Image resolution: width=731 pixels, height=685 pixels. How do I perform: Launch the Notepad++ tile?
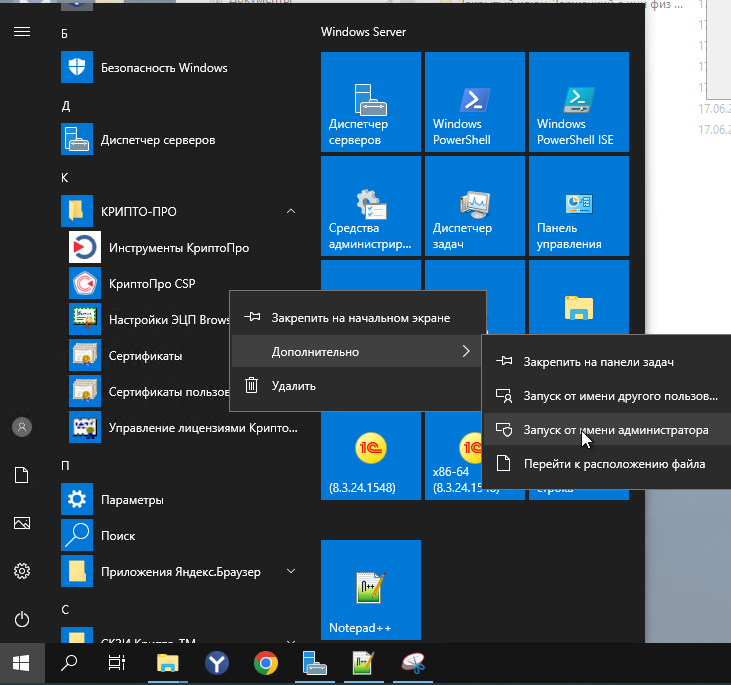371,590
